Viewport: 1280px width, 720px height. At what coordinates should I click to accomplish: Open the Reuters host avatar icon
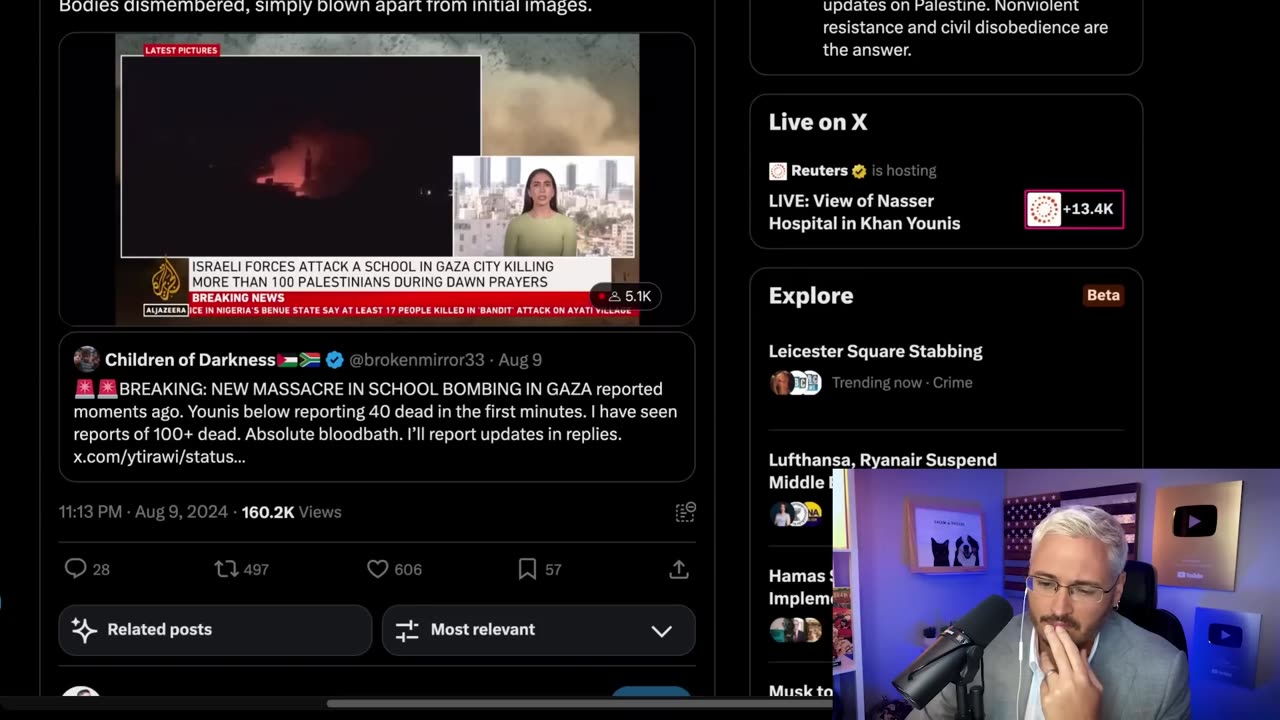[778, 171]
